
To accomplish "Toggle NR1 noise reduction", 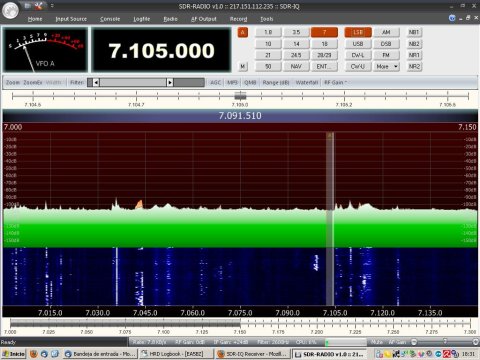I will pyautogui.click(x=414, y=55).
